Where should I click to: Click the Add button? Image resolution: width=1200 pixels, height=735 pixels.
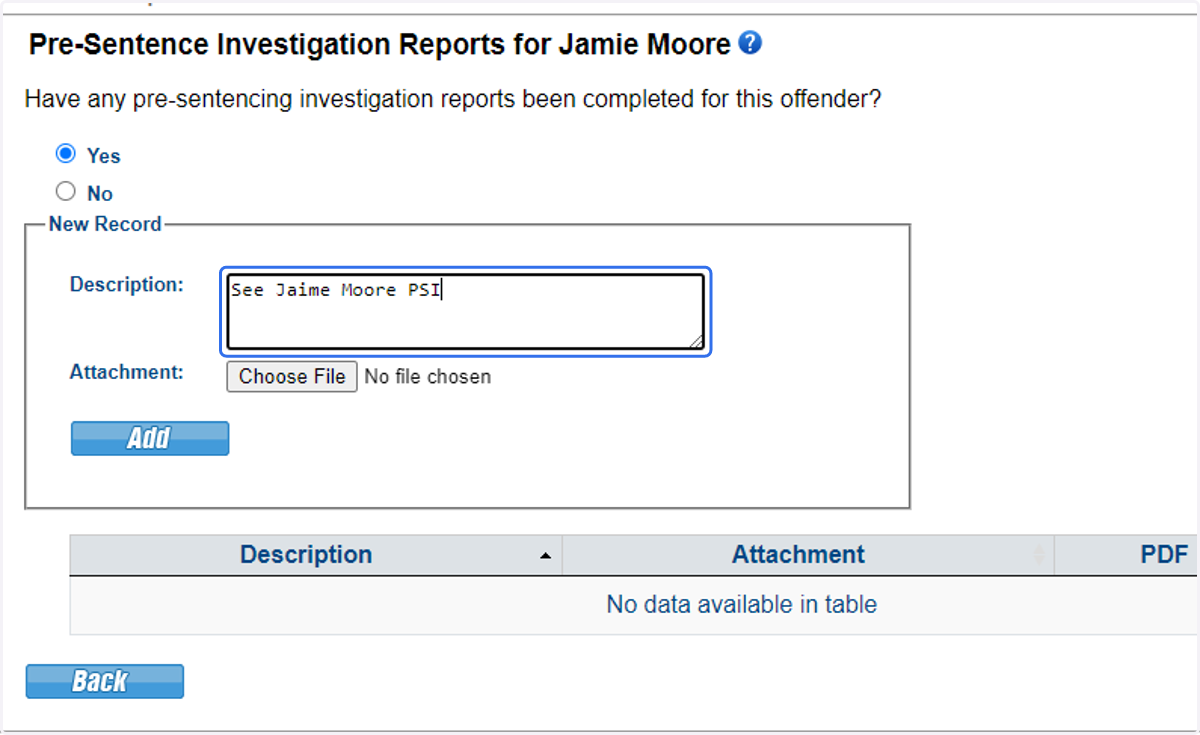150,438
